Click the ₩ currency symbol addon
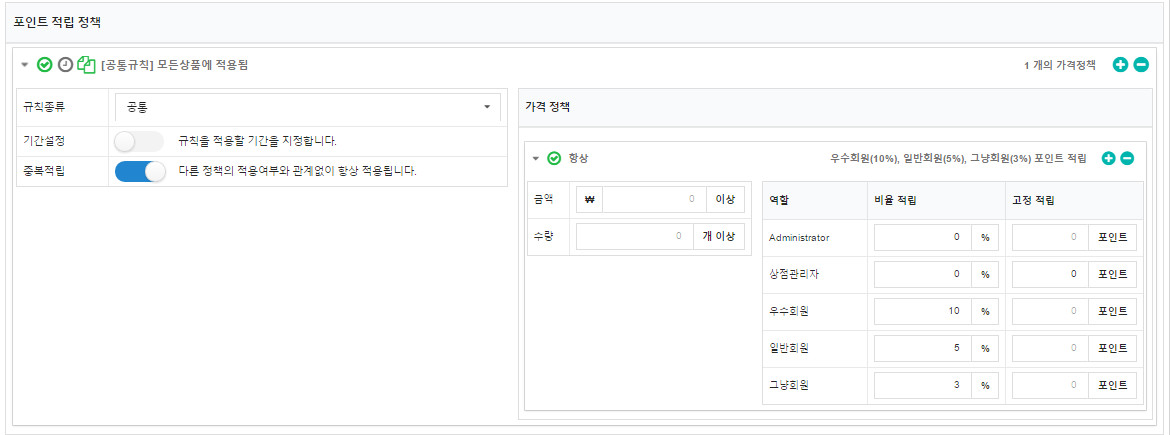This screenshot has width=1170, height=435. [589, 199]
